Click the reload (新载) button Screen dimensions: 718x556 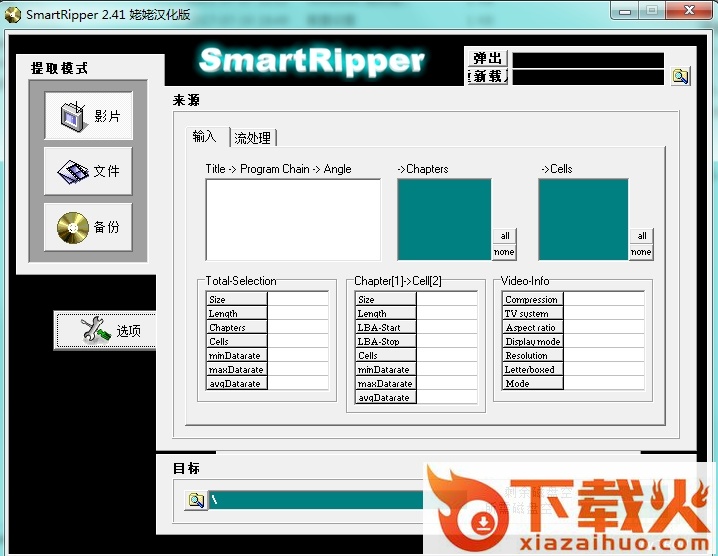pyautogui.click(x=488, y=76)
